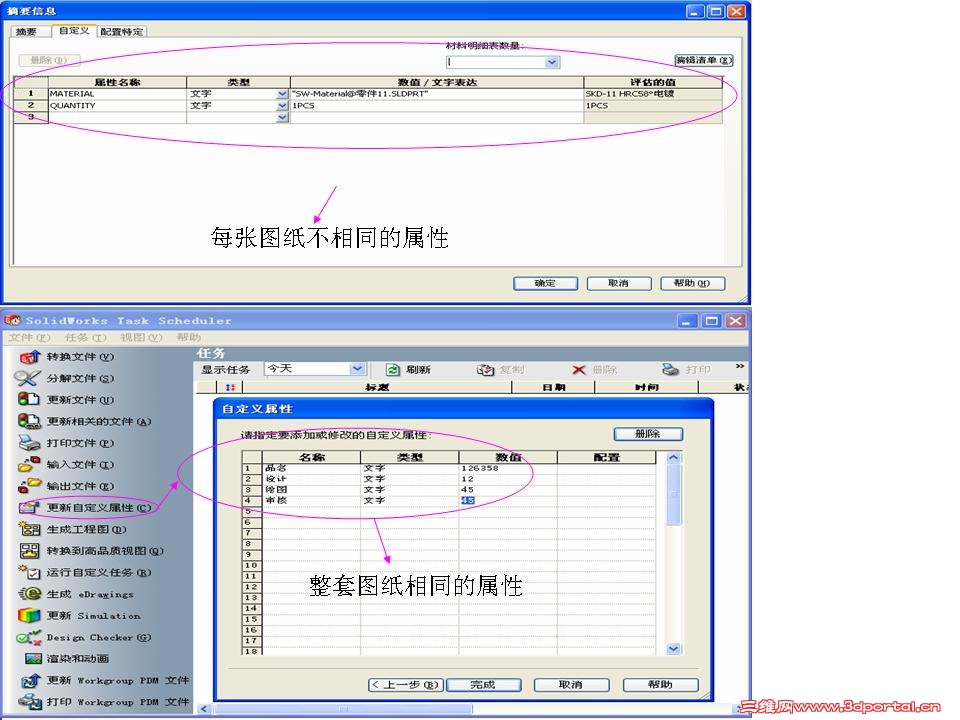Open the 材料明细表数量 dropdown
The width and height of the screenshot is (960, 720).
pyautogui.click(x=552, y=62)
